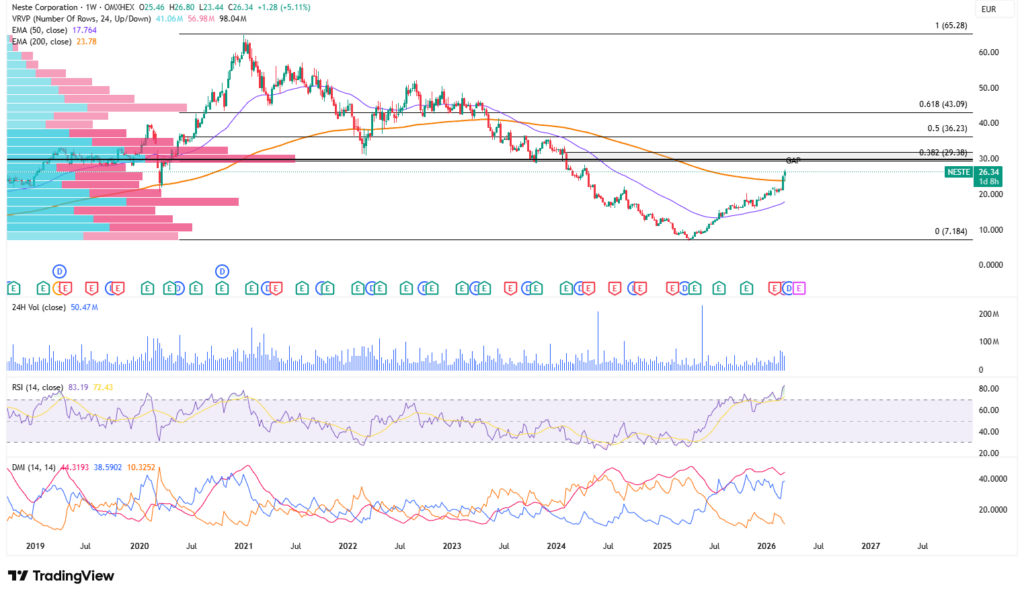Click the first blue dividend D marker
The image size is (1024, 596).
(x=59, y=271)
